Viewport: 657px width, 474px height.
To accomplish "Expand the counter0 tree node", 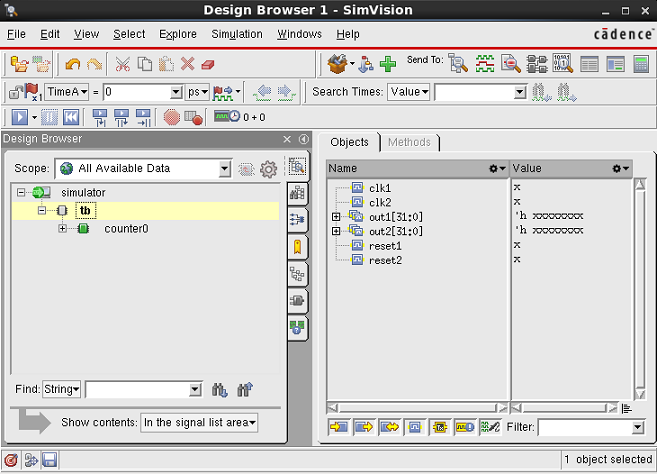I will (x=62, y=228).
